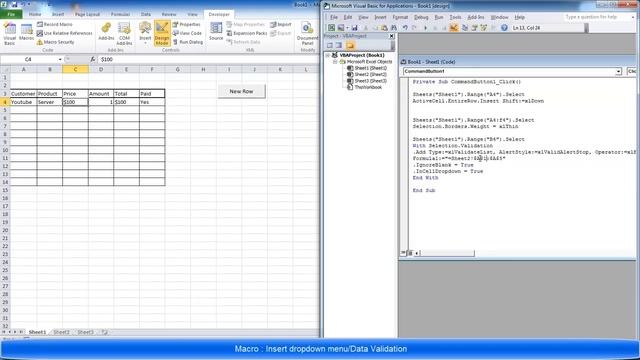The width and height of the screenshot is (640, 360).
Task: Select the Paid header cell
Action: point(152,94)
